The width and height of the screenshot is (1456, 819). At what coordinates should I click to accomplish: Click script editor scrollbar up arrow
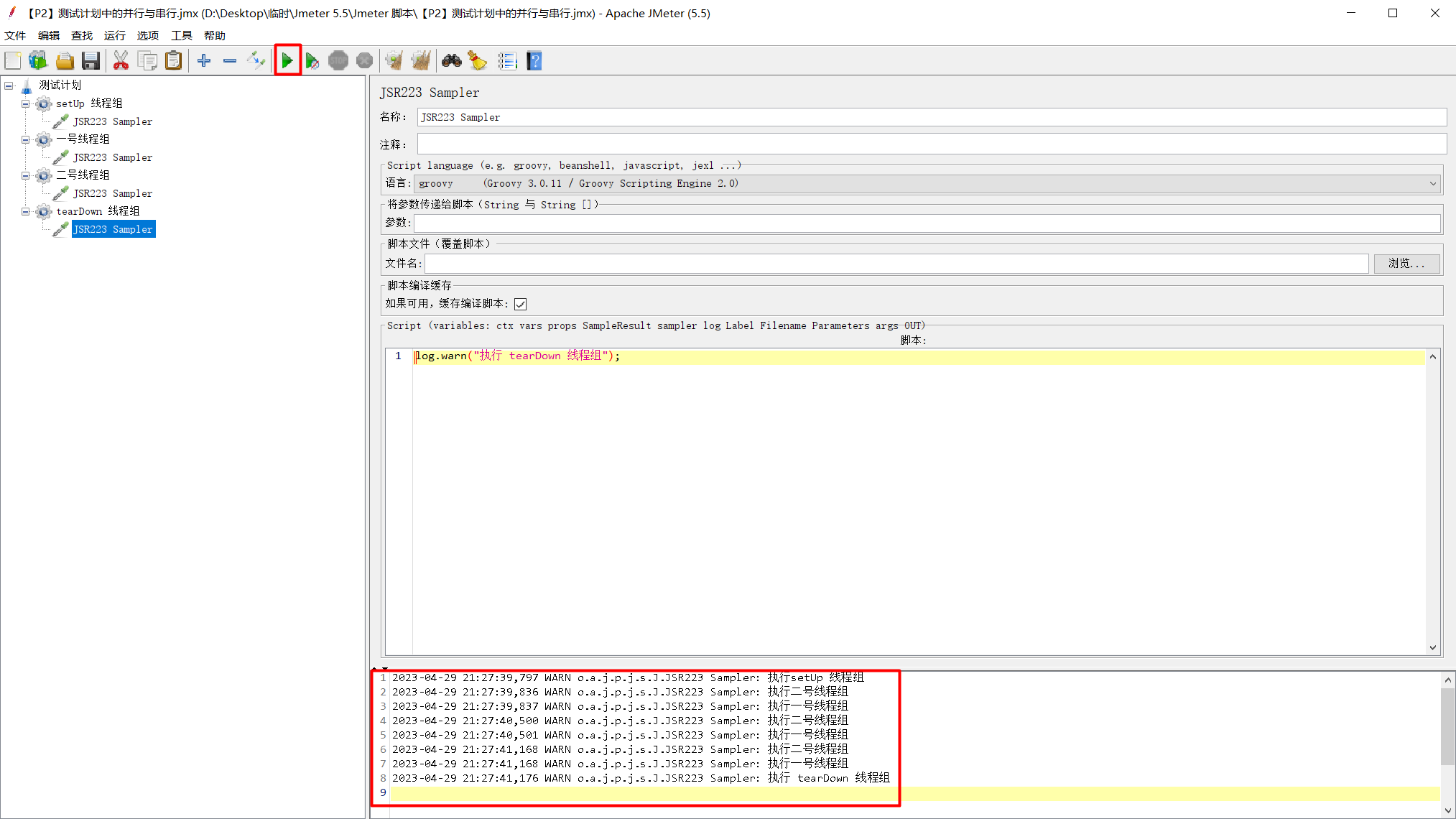coord(1432,357)
